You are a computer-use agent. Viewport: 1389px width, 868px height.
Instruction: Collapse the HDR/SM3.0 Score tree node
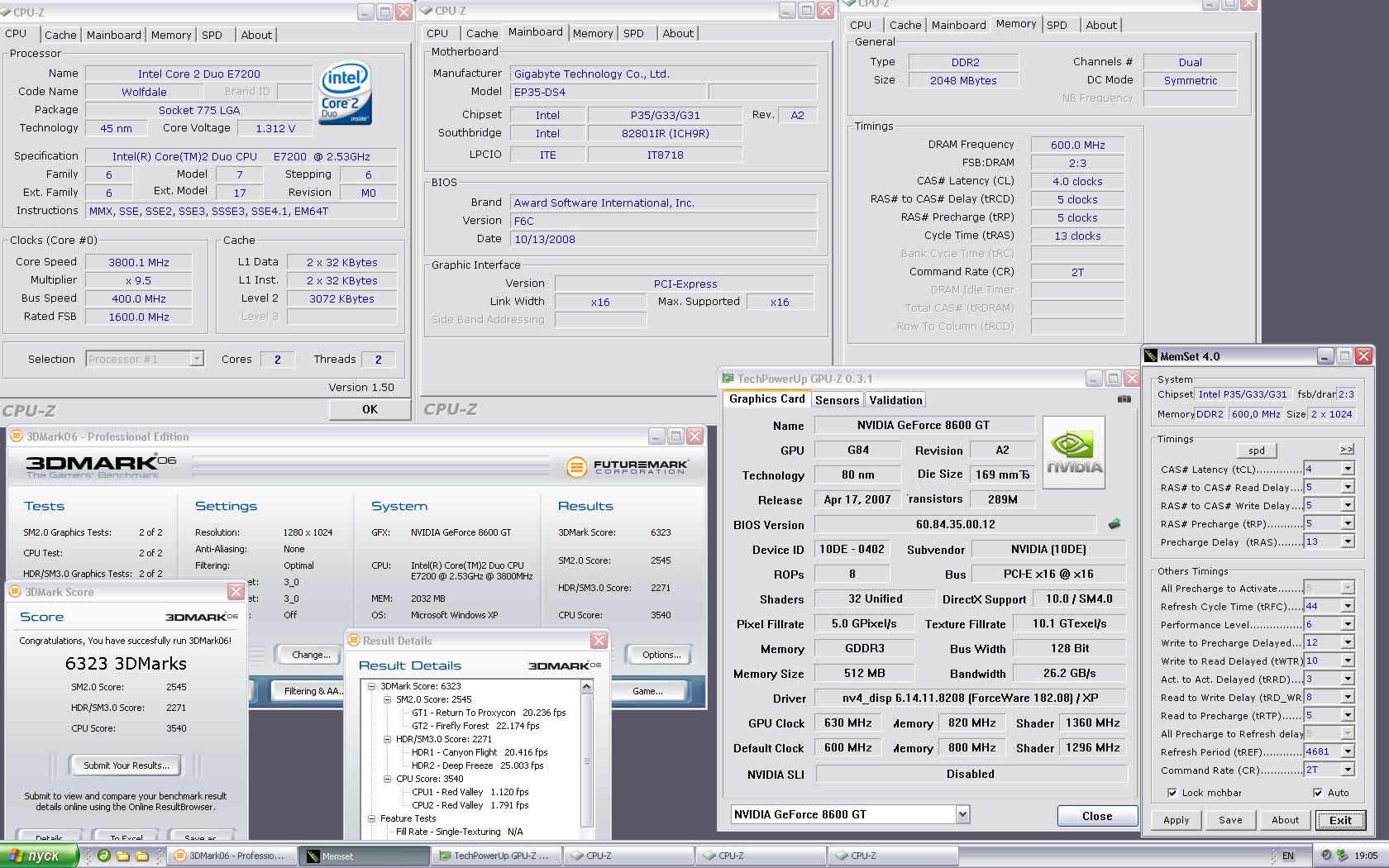387,739
